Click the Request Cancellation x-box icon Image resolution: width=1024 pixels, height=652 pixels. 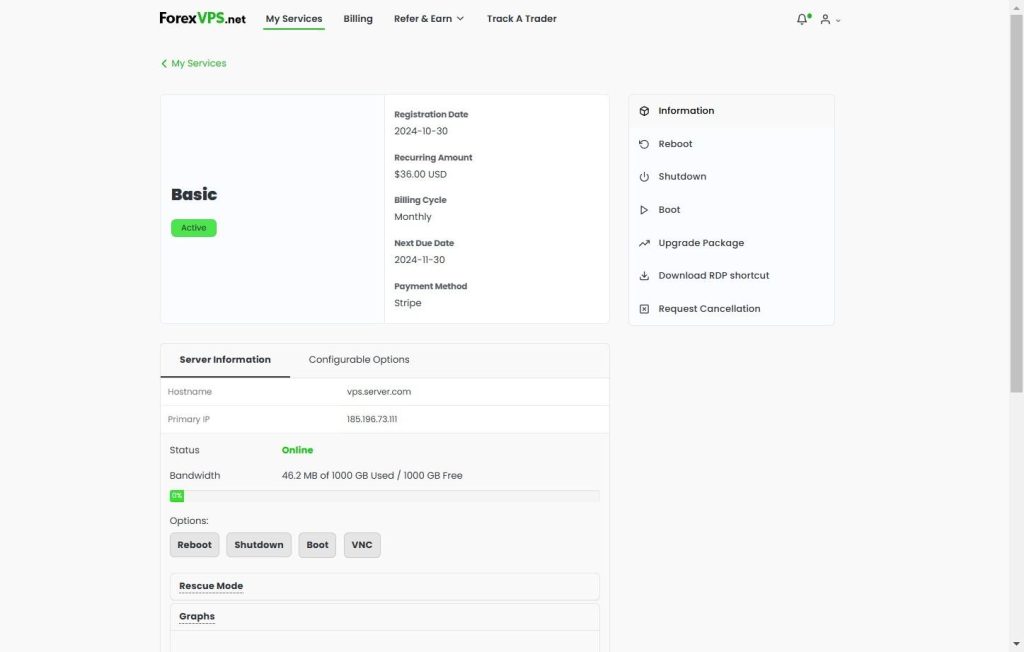click(x=644, y=309)
